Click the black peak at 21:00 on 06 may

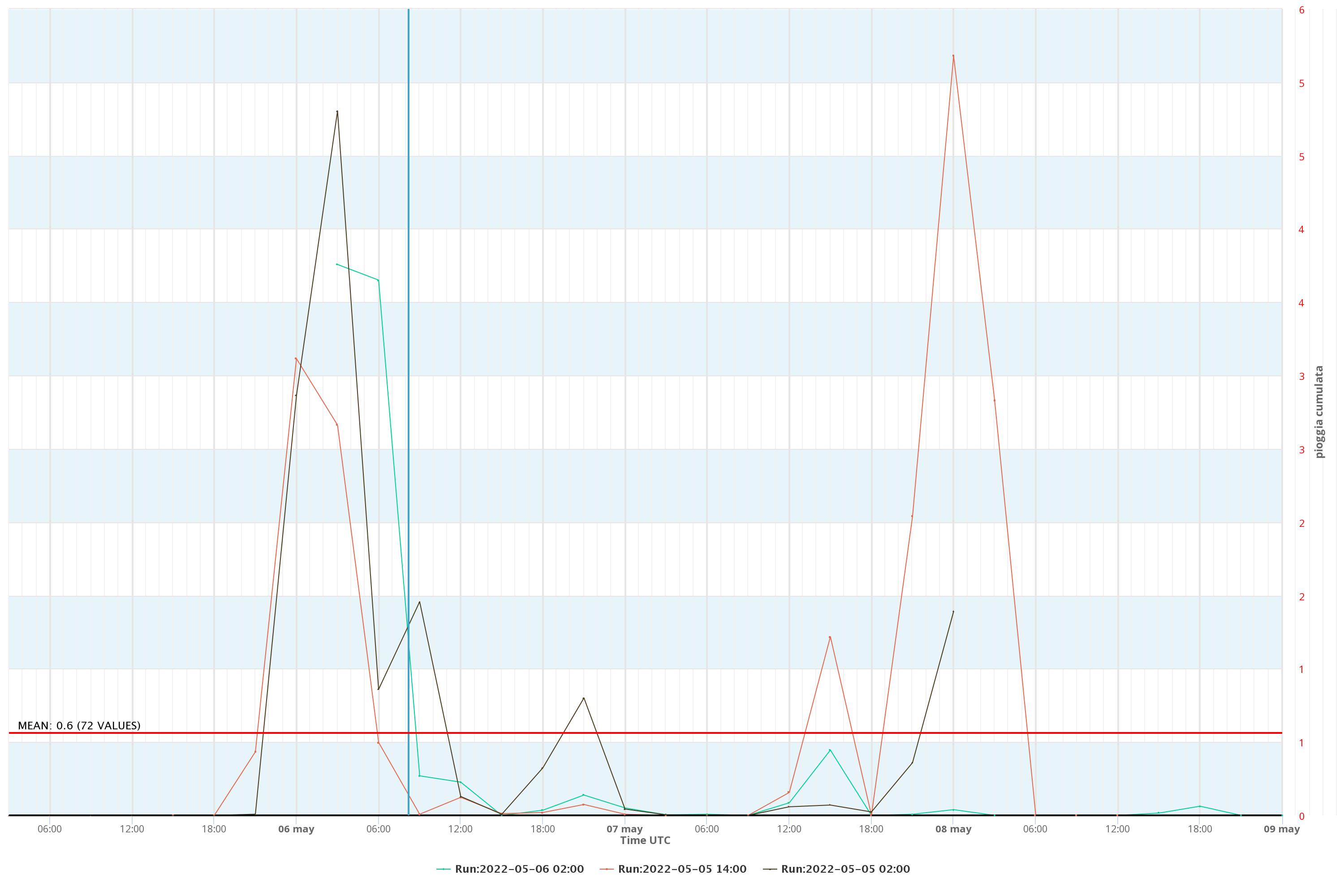coord(583,698)
